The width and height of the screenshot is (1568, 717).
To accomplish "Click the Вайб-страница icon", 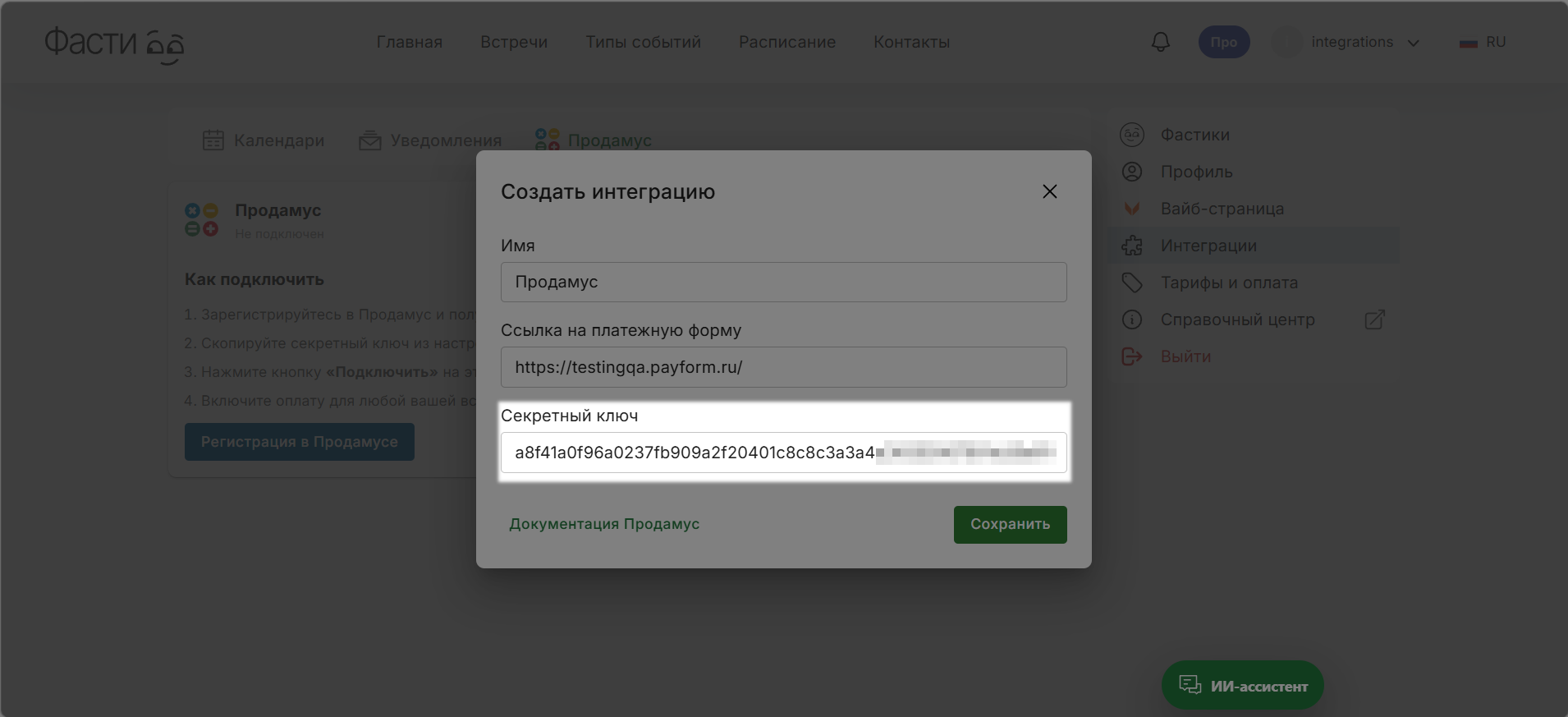I will [x=1132, y=209].
